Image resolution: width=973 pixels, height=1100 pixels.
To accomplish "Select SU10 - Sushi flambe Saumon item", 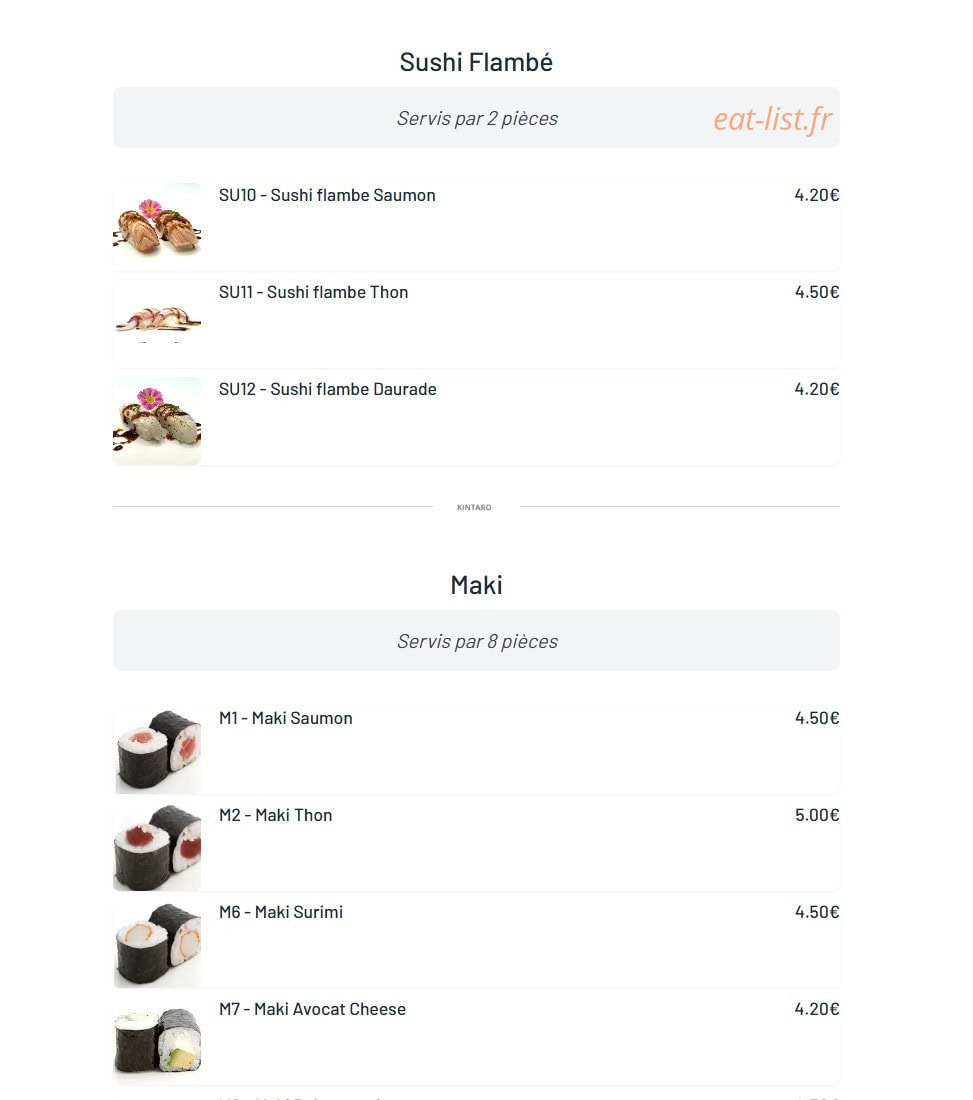I will click(327, 195).
